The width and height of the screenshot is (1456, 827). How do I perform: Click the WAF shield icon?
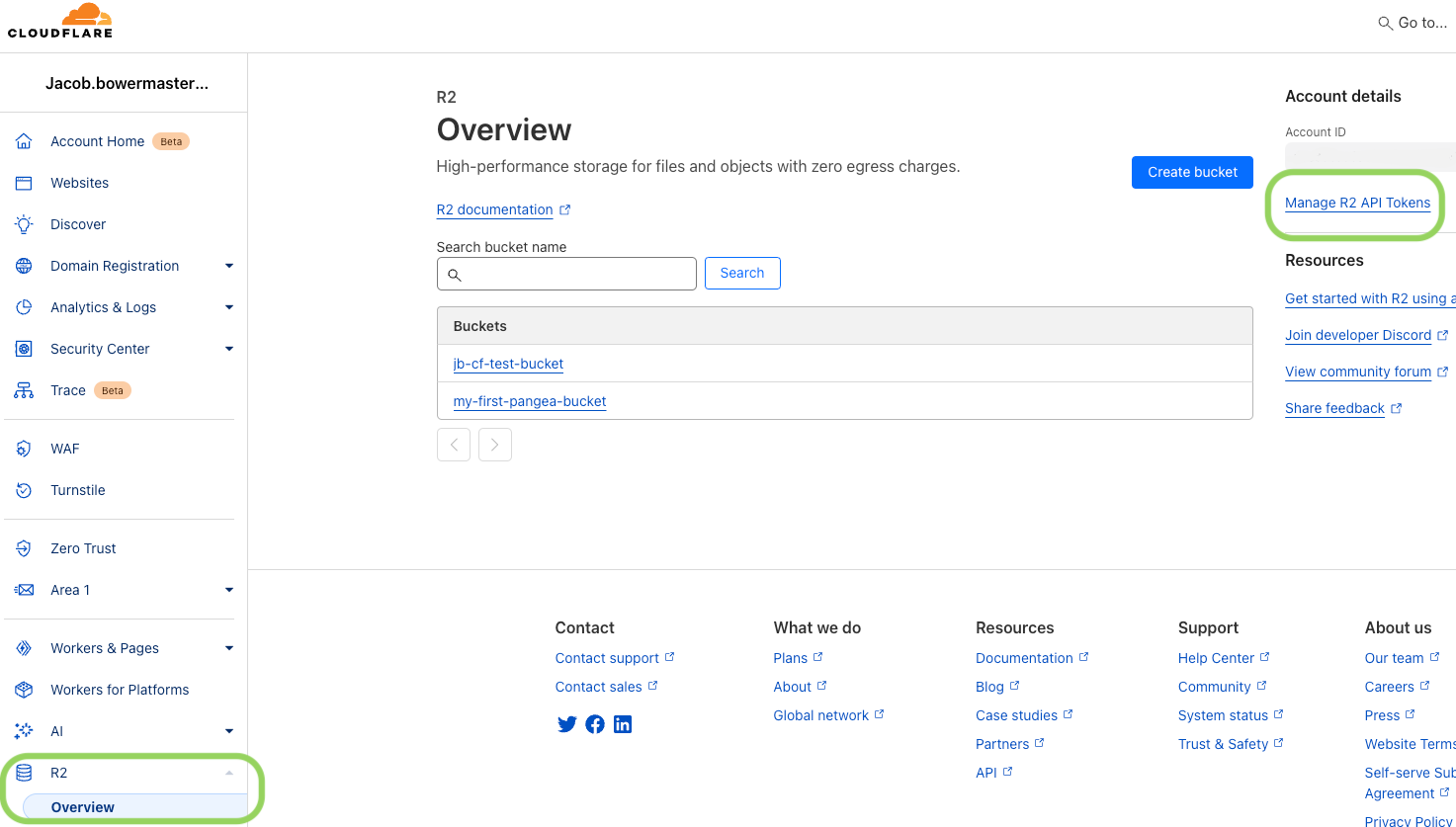click(24, 449)
